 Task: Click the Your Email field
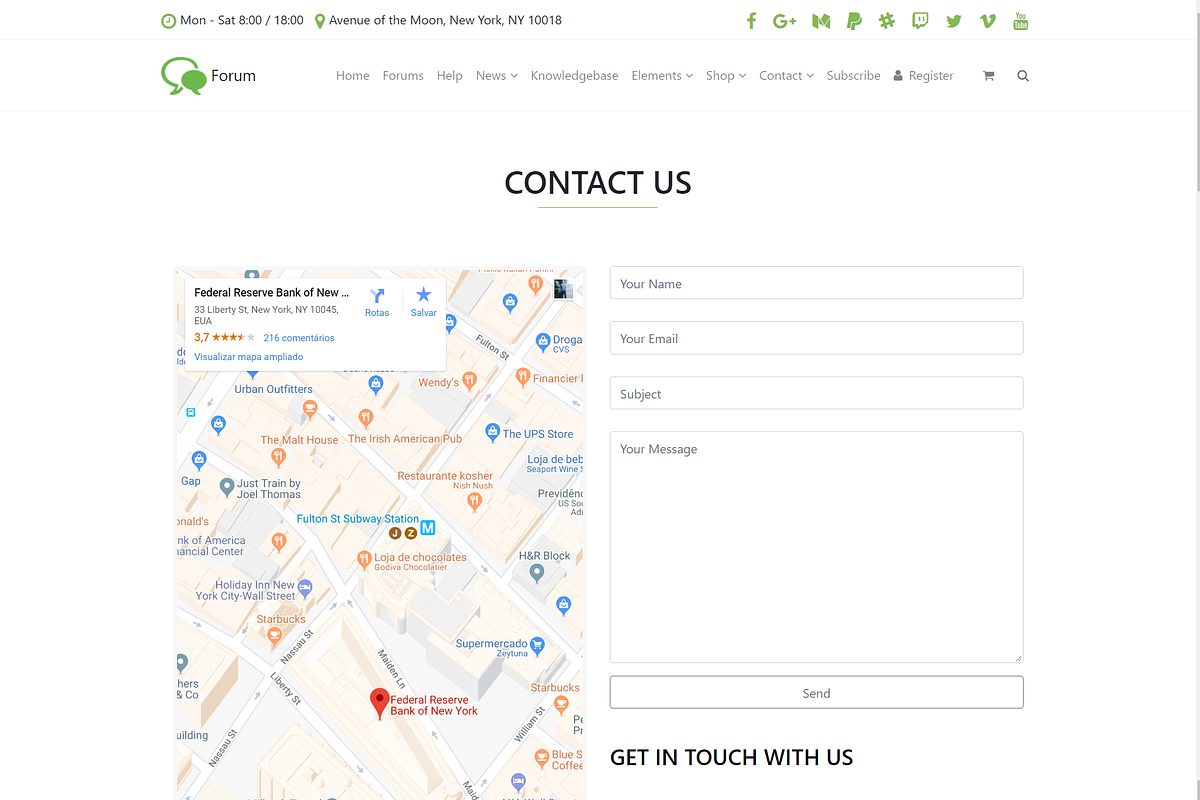(x=816, y=338)
